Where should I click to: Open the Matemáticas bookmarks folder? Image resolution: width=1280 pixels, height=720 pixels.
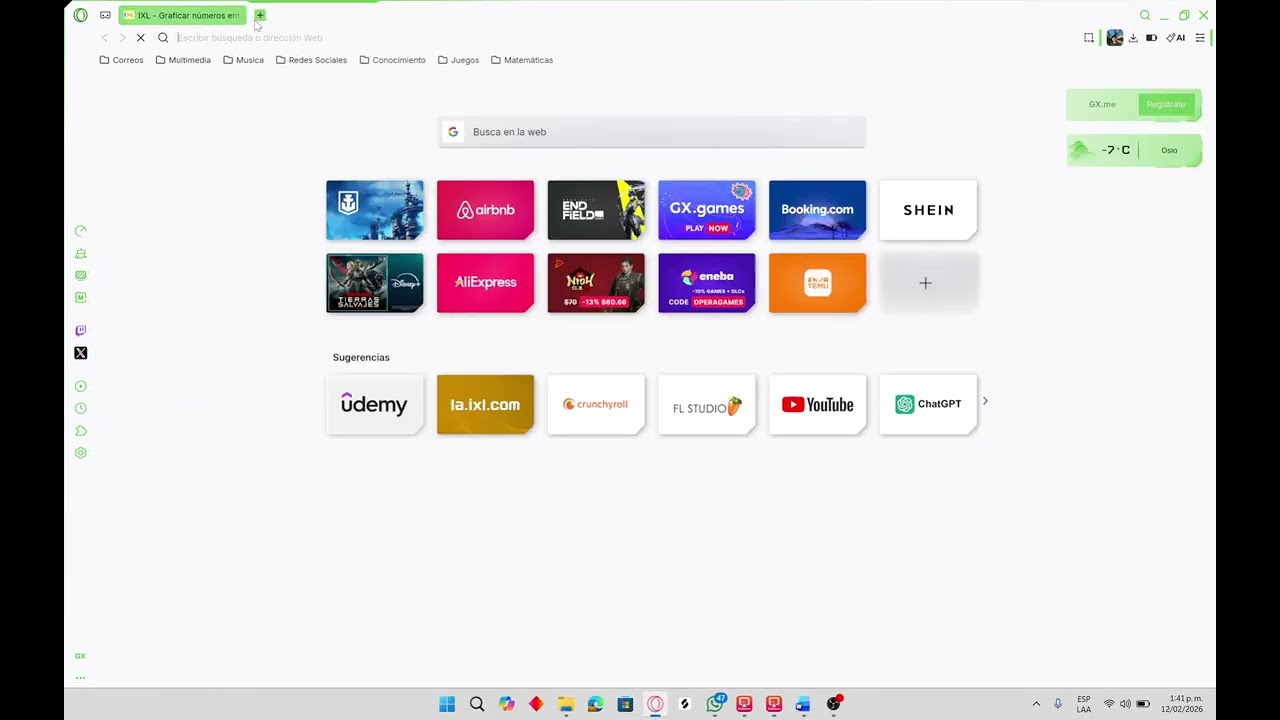(x=522, y=60)
